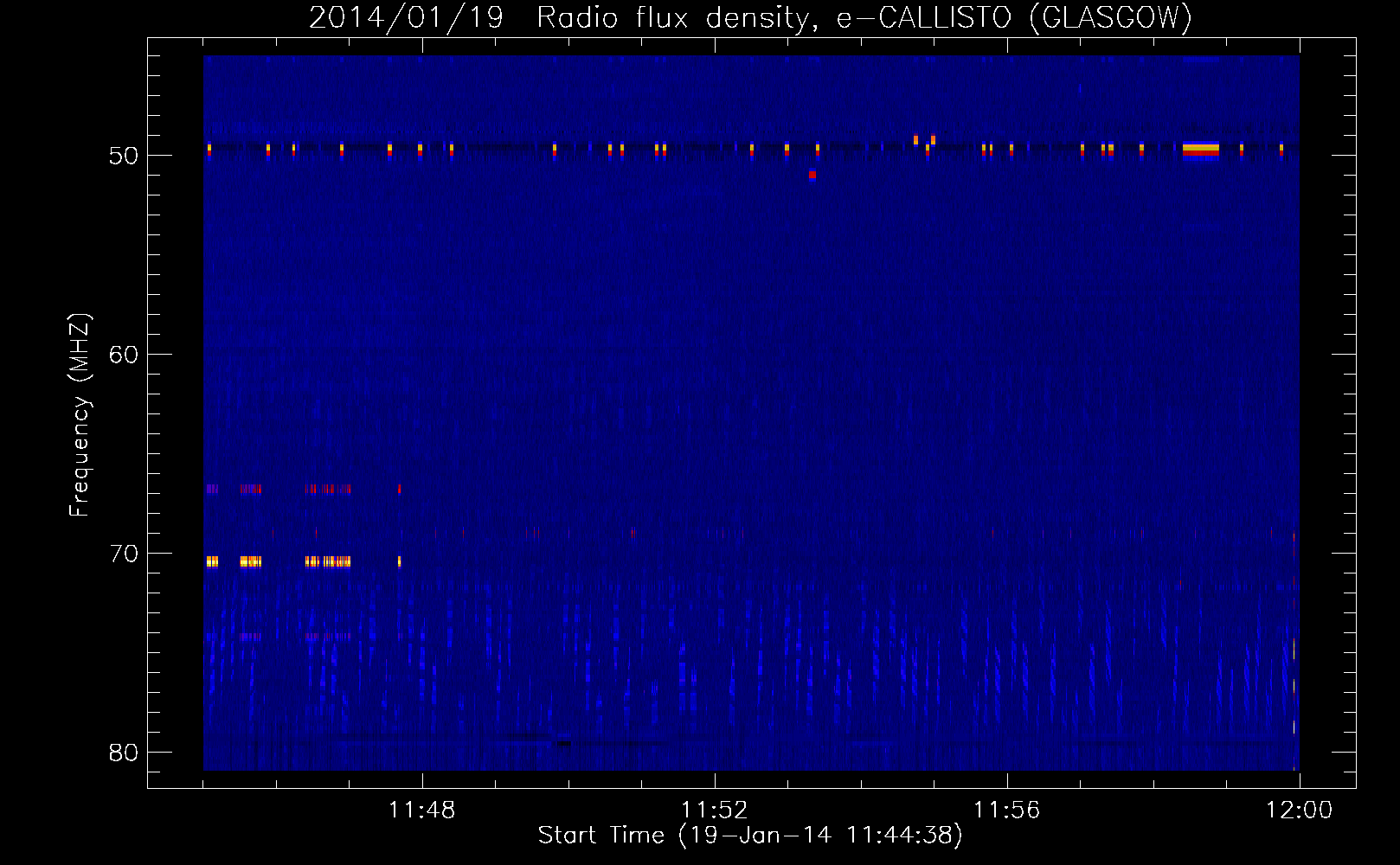The width and height of the screenshot is (1400, 865).
Task: Click the "Start Time (19-Jan-14 11:44:38)" axis label
Action: coord(750,836)
